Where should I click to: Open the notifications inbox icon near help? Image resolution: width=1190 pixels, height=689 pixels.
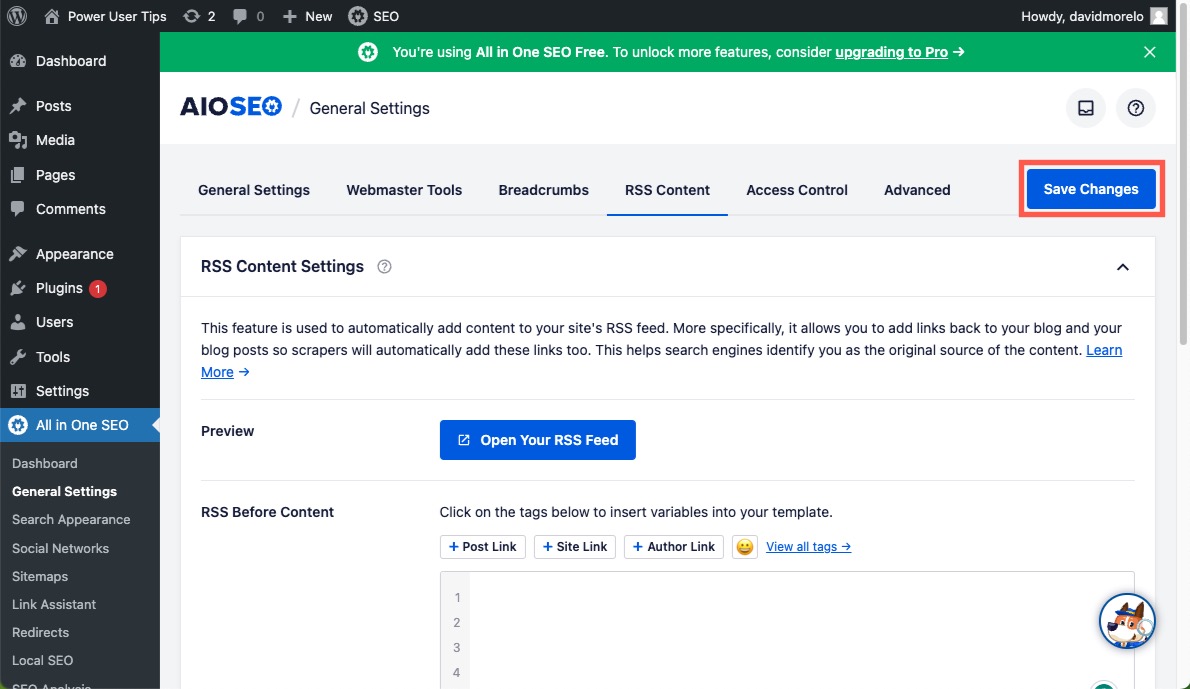pyautogui.click(x=1086, y=108)
